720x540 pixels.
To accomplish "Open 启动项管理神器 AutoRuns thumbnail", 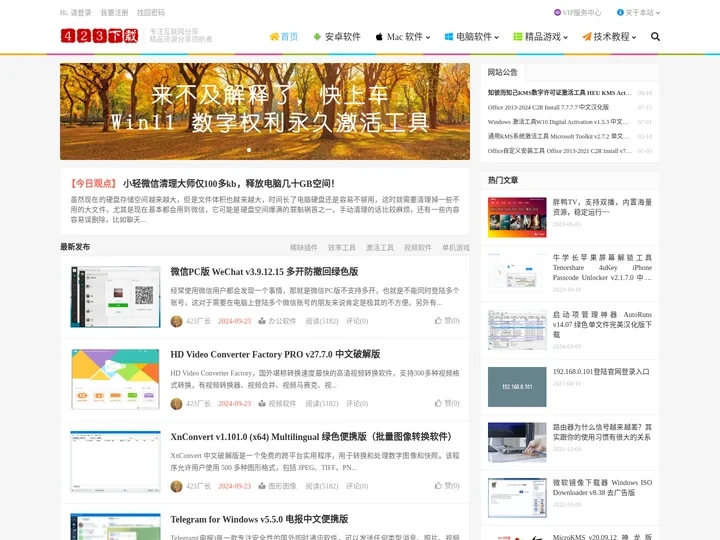I will 517,330.
